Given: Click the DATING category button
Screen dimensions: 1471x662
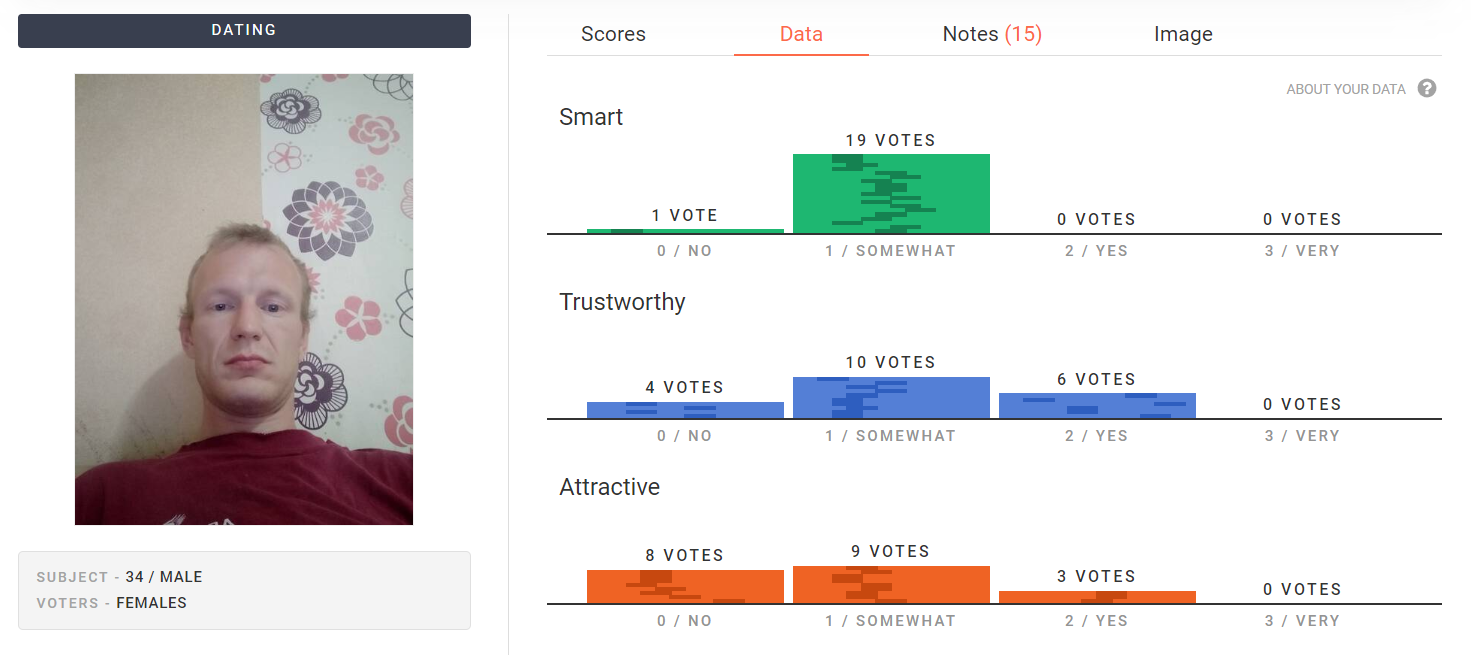Looking at the screenshot, I should (244, 30).
